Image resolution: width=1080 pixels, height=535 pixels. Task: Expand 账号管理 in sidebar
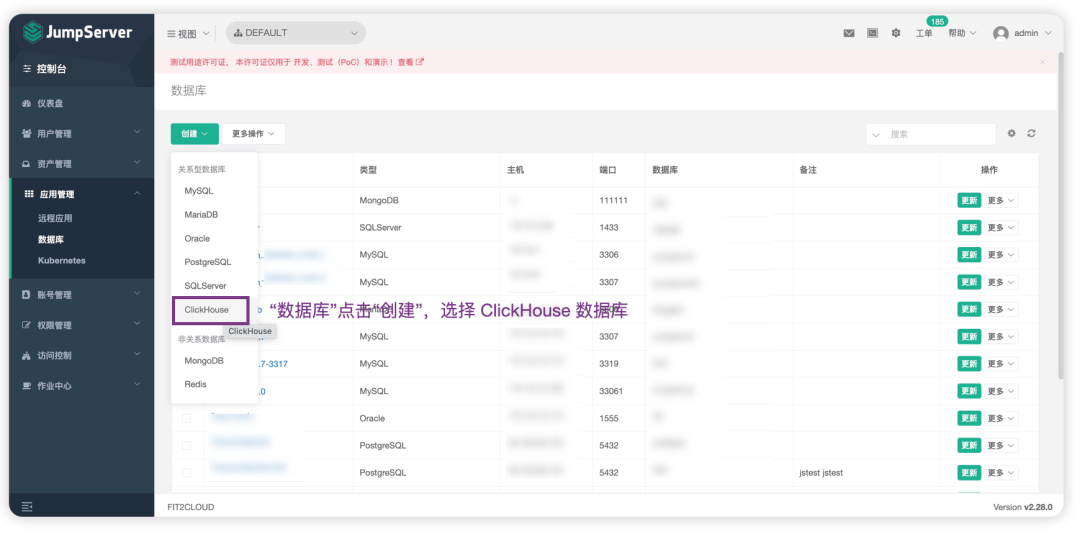[82, 295]
